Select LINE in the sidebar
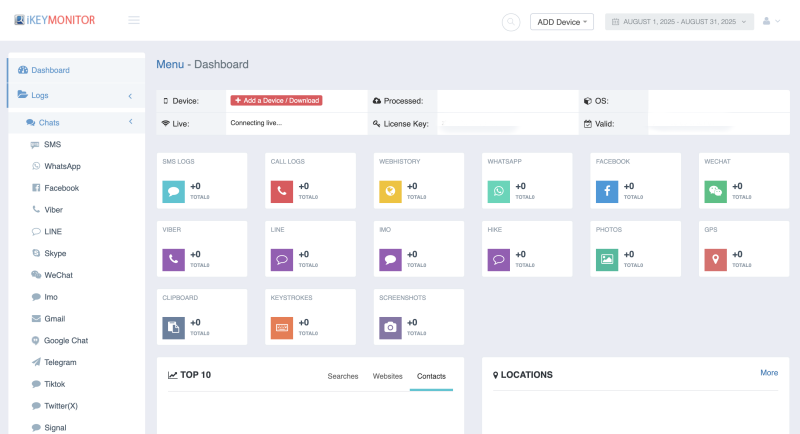Viewport: 800px width, 434px height. pyautogui.click(x=52, y=232)
